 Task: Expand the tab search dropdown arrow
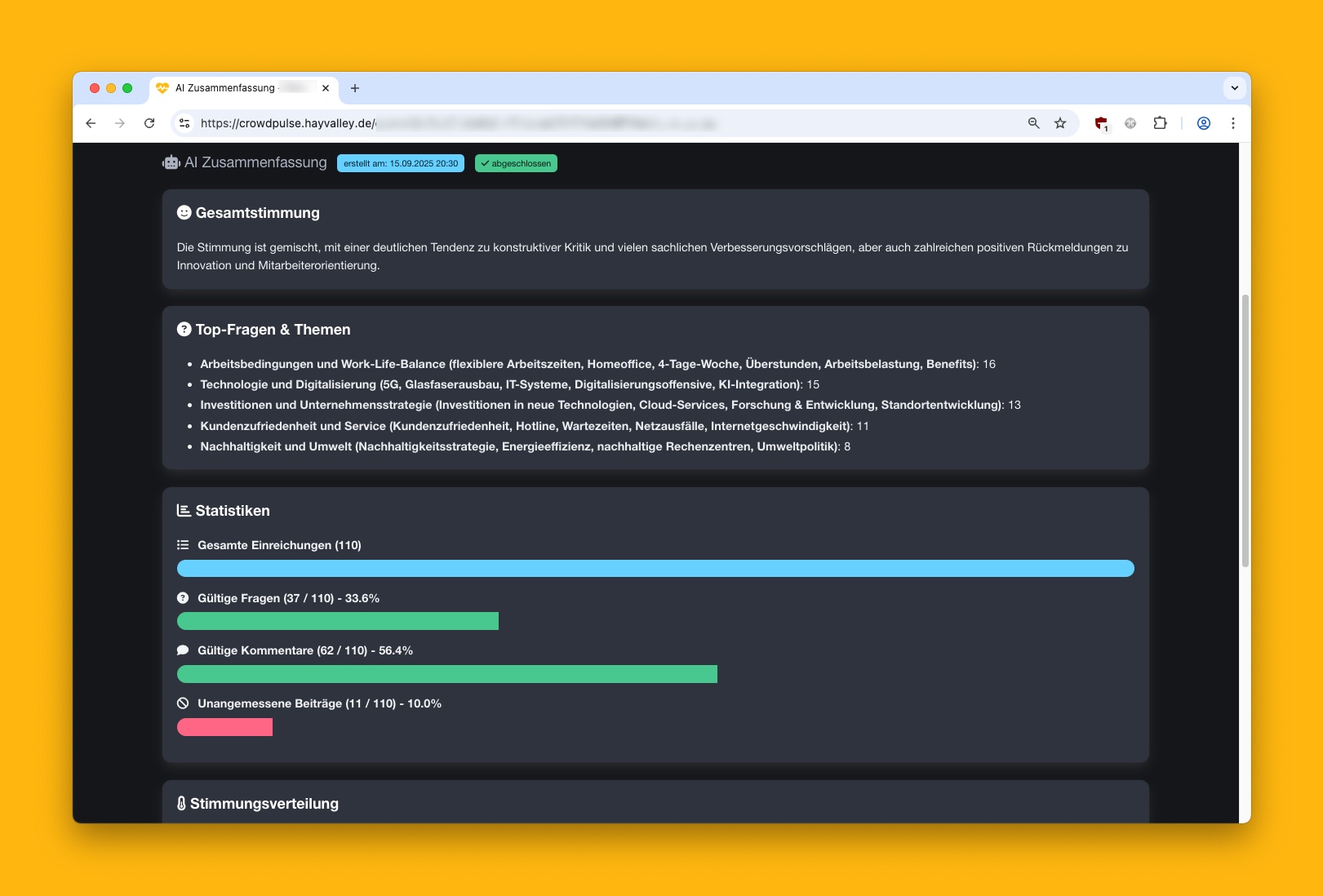1234,88
